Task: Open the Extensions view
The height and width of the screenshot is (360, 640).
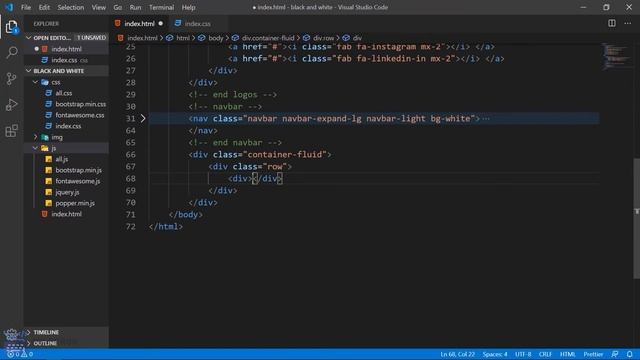Action: 11,131
